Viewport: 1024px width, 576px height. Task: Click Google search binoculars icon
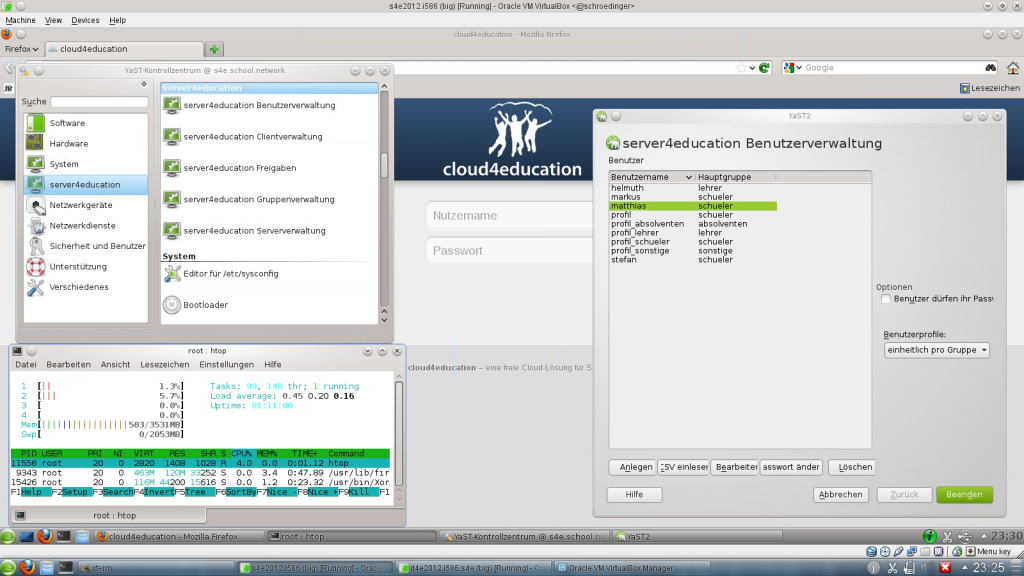pyautogui.click(x=991, y=67)
